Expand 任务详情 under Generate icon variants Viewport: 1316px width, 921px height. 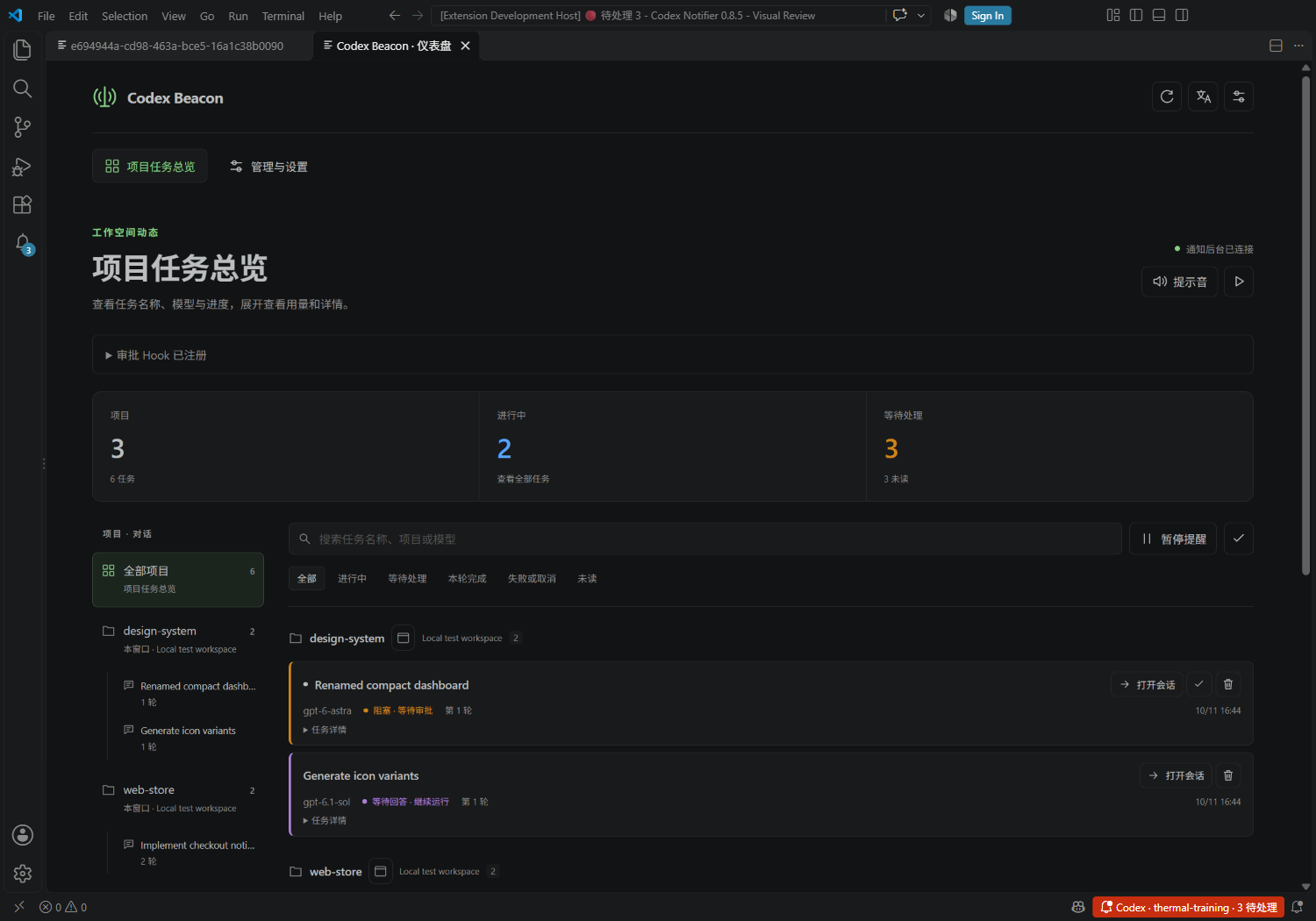(325, 821)
